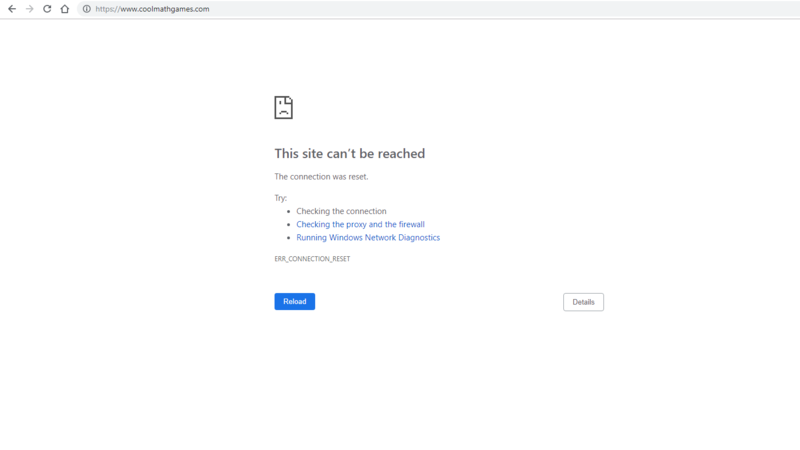
Task: Focus the empty right side of address bar
Action: click(500, 9)
